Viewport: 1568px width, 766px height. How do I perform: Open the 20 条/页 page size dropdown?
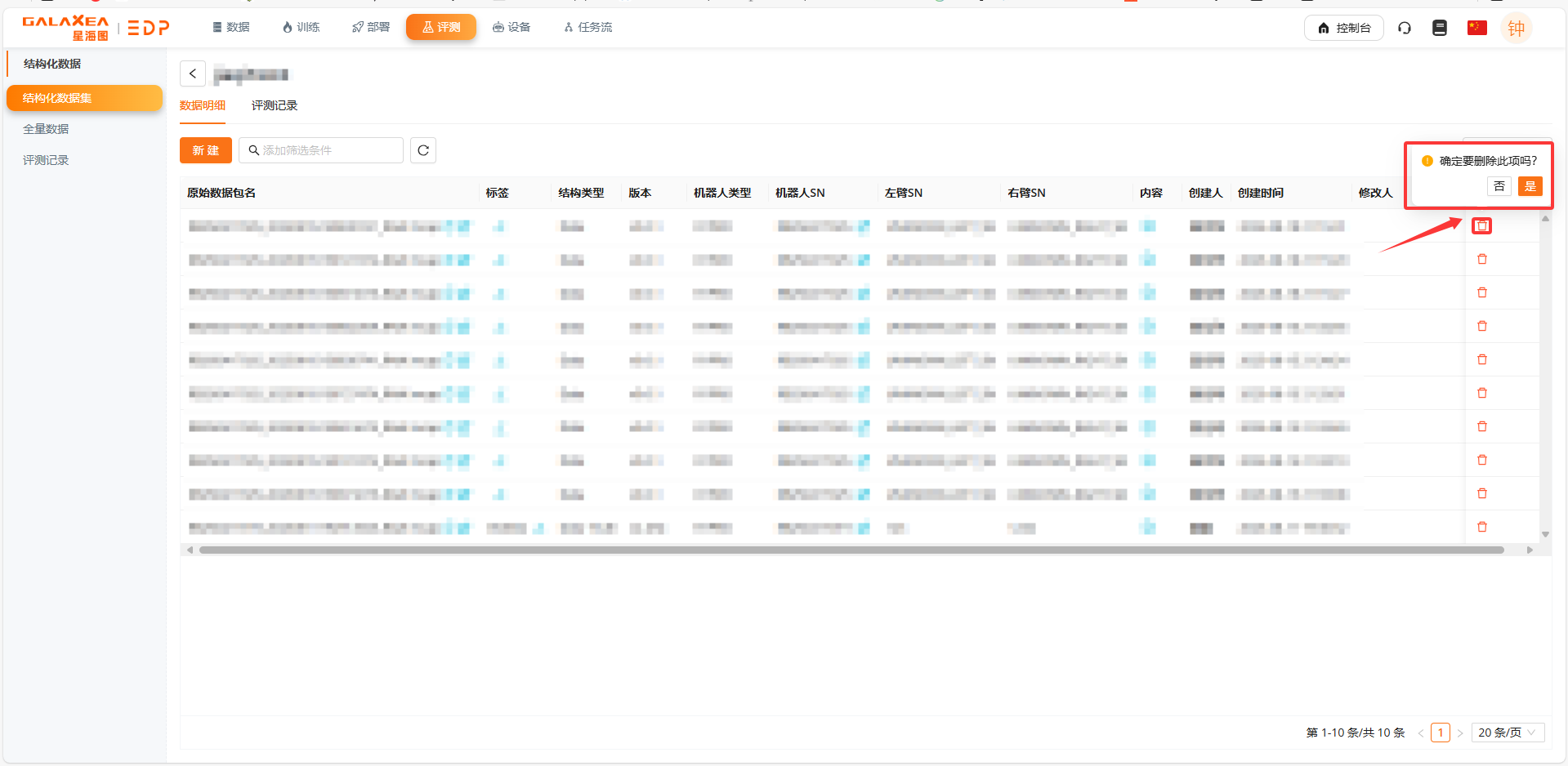tap(1507, 733)
